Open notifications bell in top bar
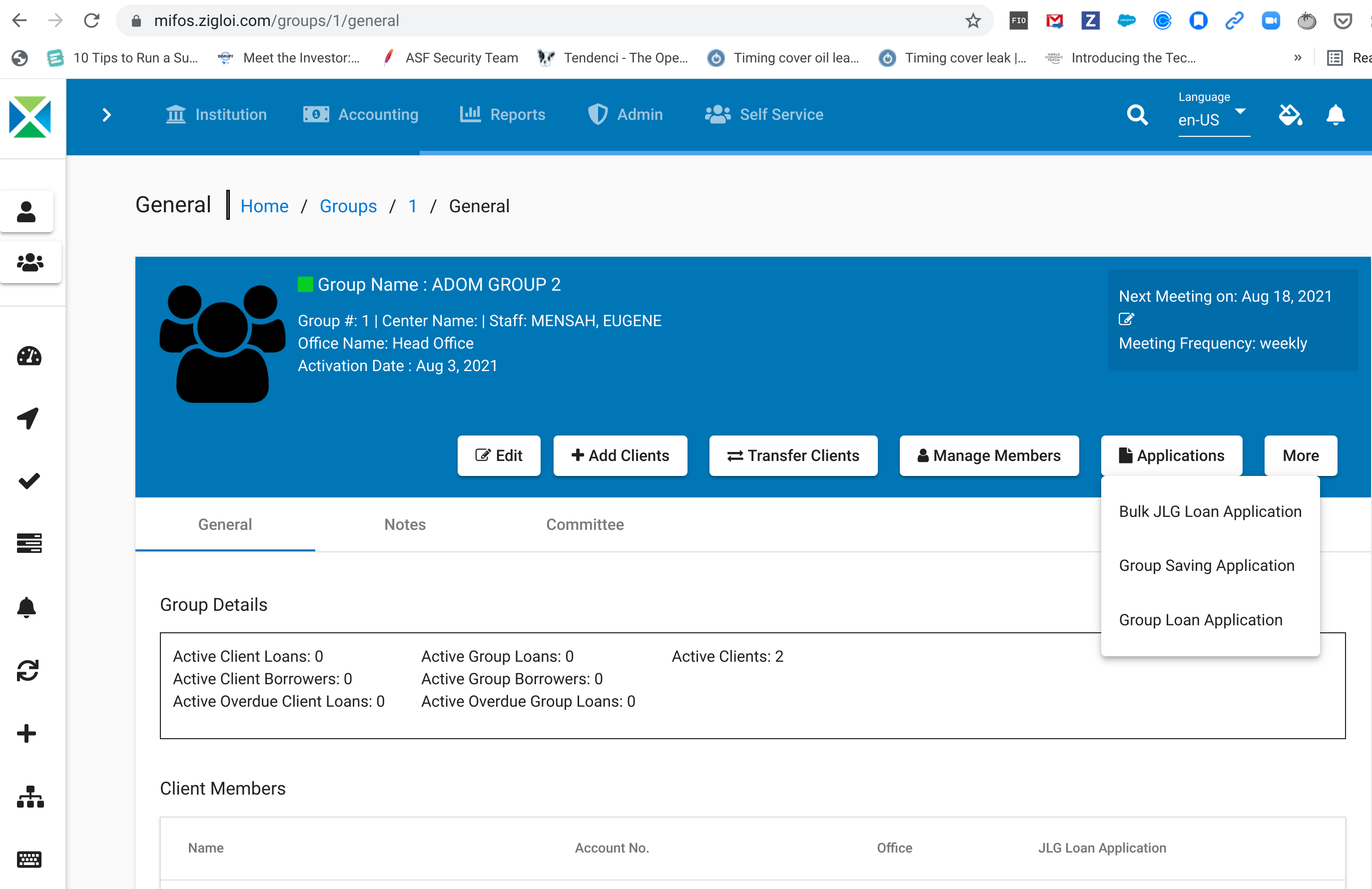The height and width of the screenshot is (889, 1372). coord(1335,115)
